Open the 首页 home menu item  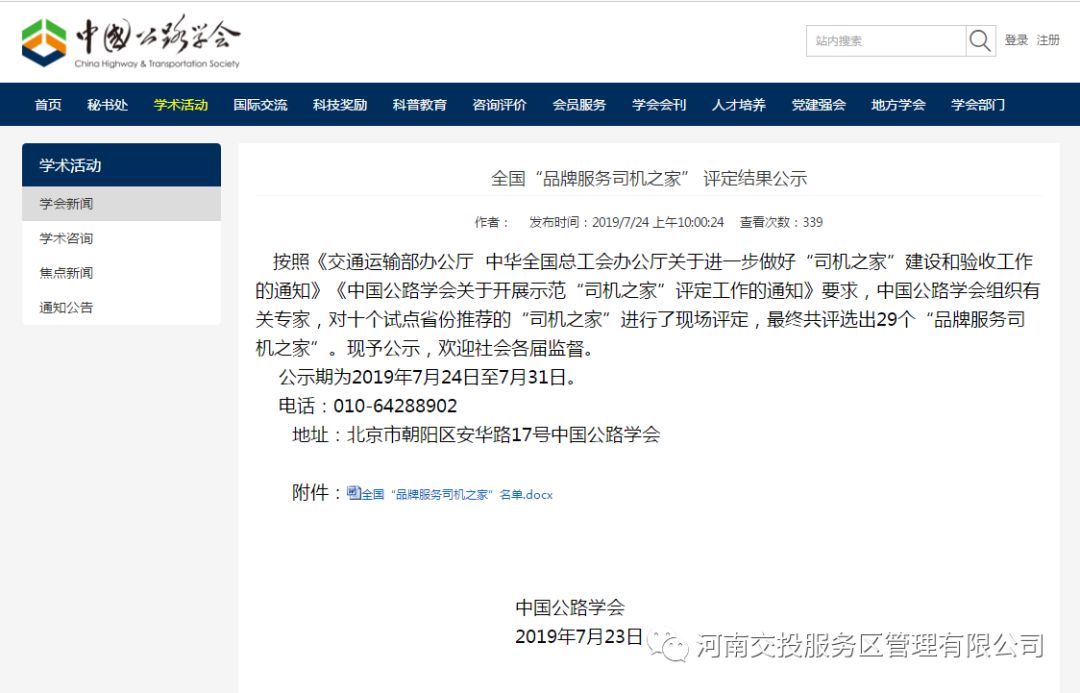point(48,105)
